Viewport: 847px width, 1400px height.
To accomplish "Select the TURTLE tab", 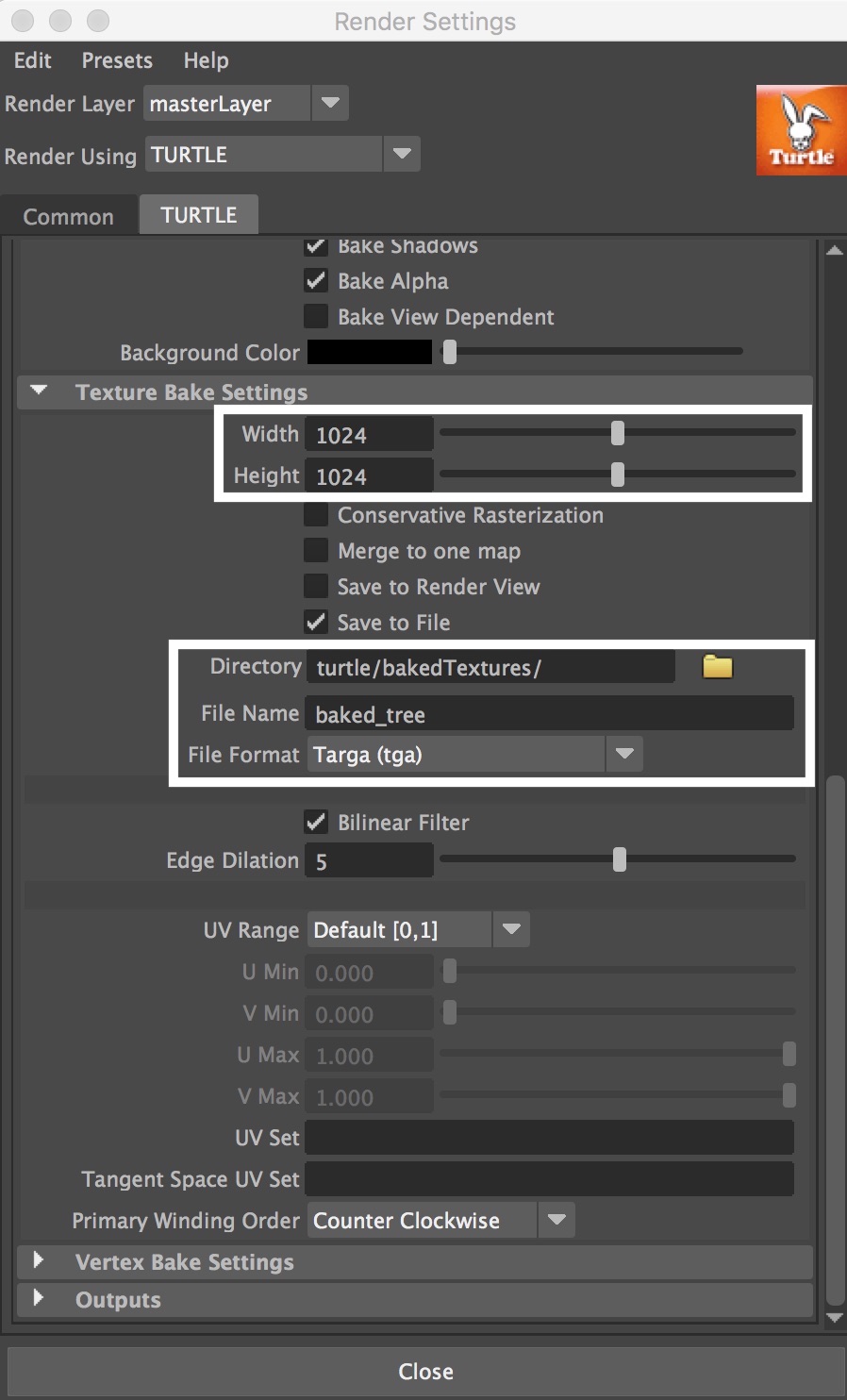I will [199, 215].
